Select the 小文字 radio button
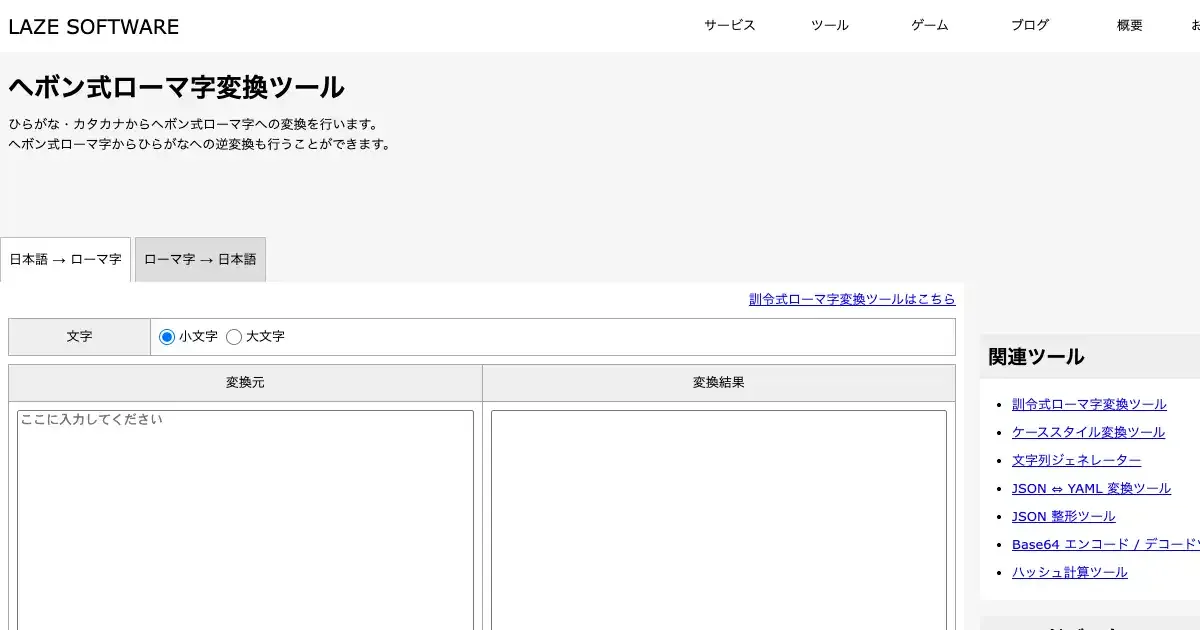 coord(167,337)
